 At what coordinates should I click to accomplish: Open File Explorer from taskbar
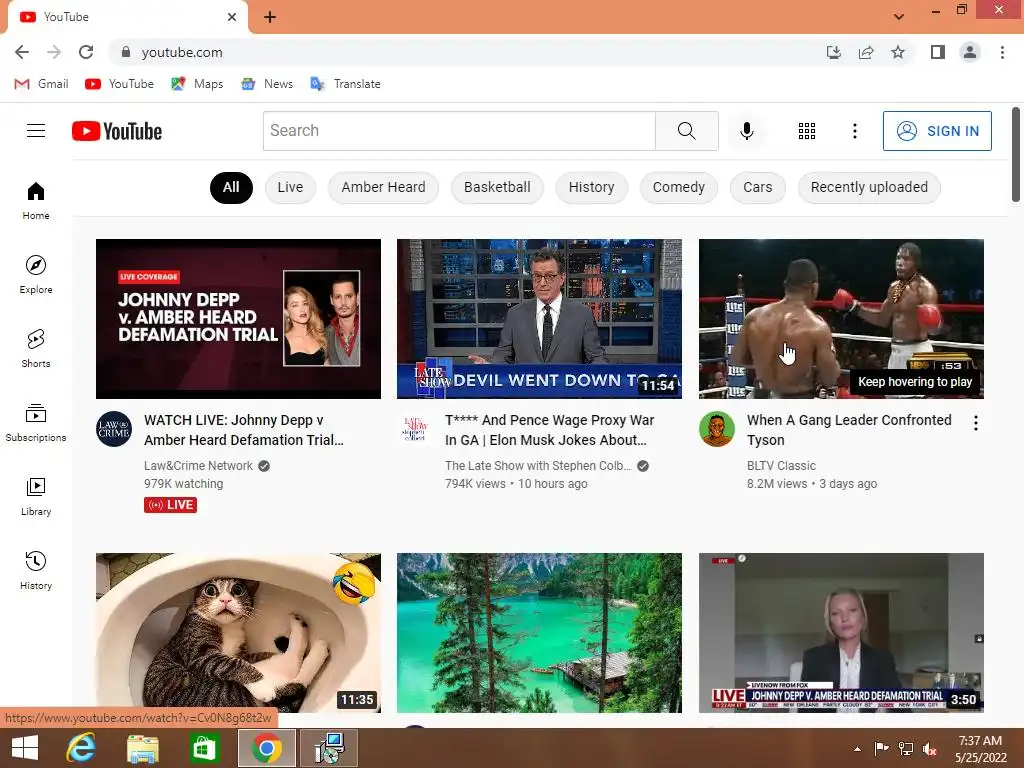pos(142,748)
